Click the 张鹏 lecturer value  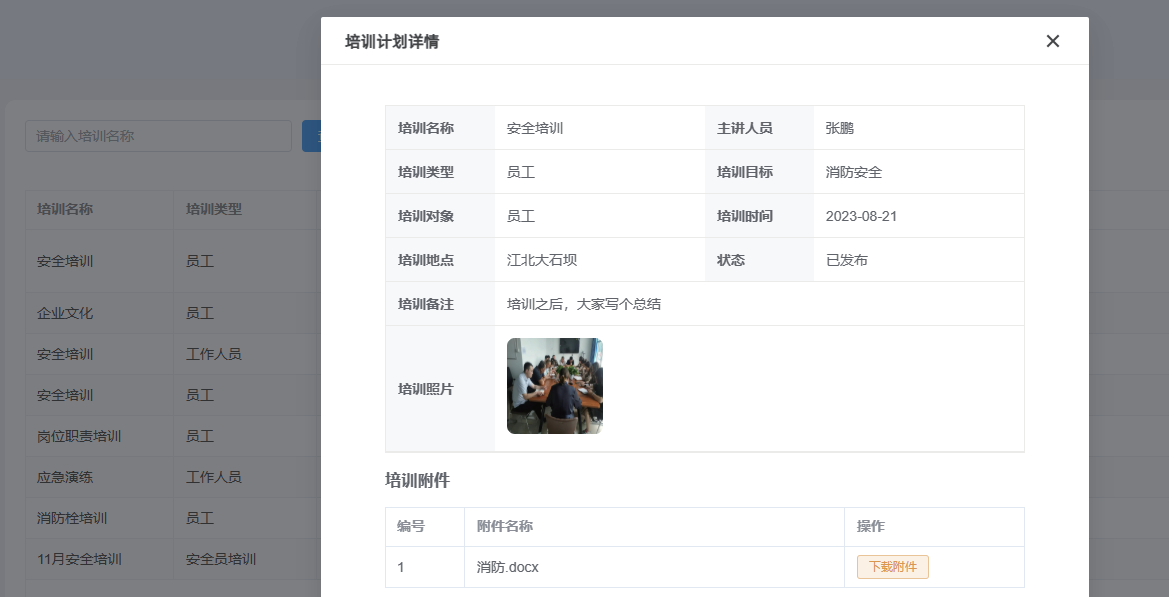(x=839, y=128)
